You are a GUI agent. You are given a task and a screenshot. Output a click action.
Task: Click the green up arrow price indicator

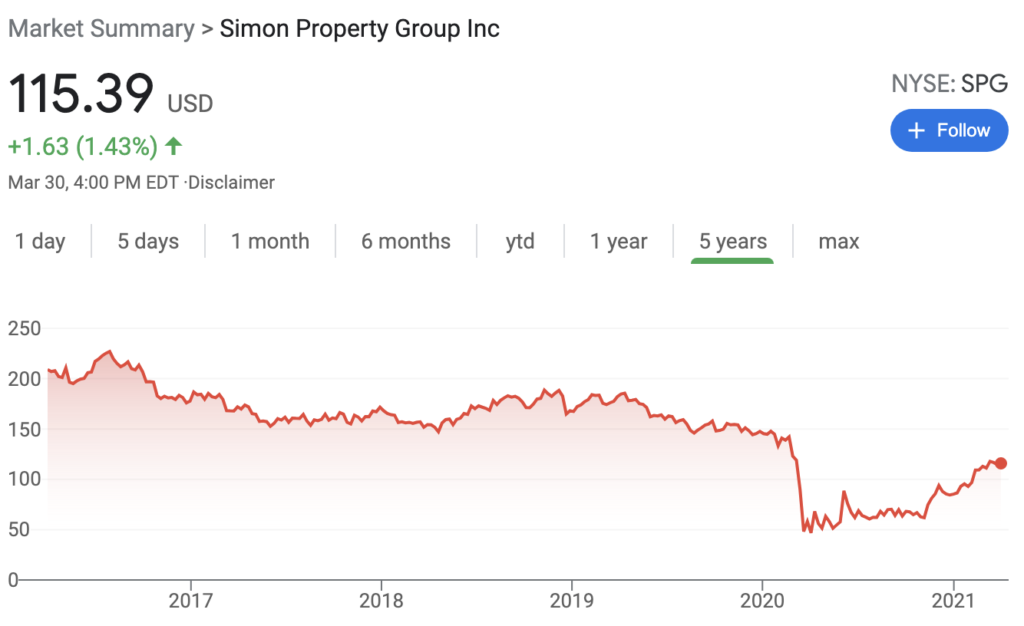173,146
